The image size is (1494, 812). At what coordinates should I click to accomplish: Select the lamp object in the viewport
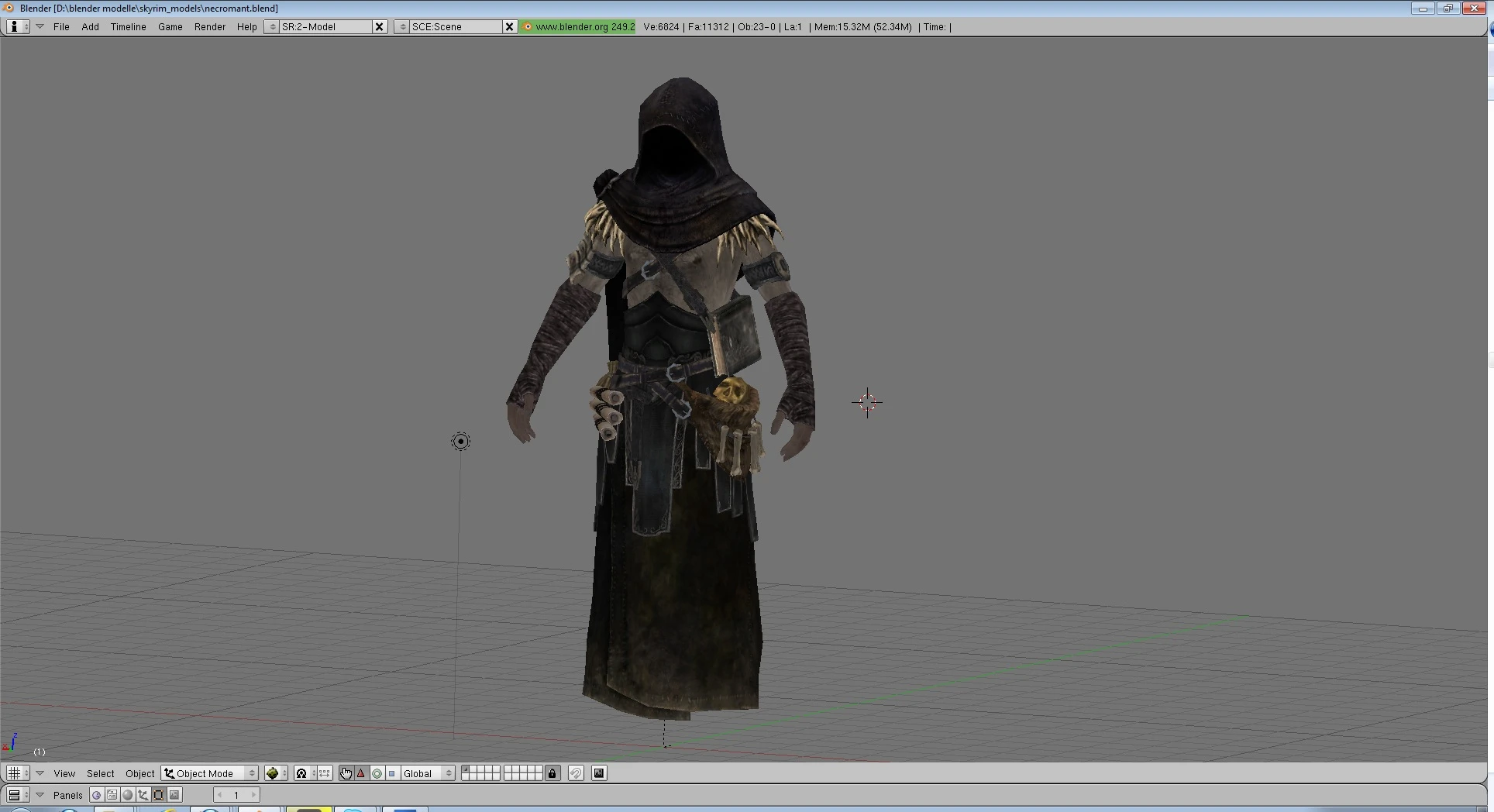pos(460,442)
